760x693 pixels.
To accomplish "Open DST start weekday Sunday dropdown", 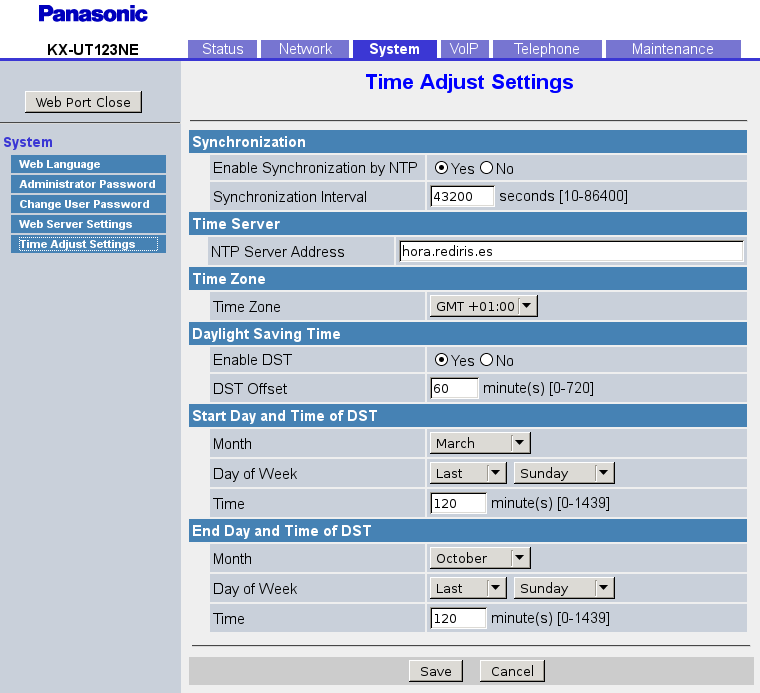I will click(565, 473).
